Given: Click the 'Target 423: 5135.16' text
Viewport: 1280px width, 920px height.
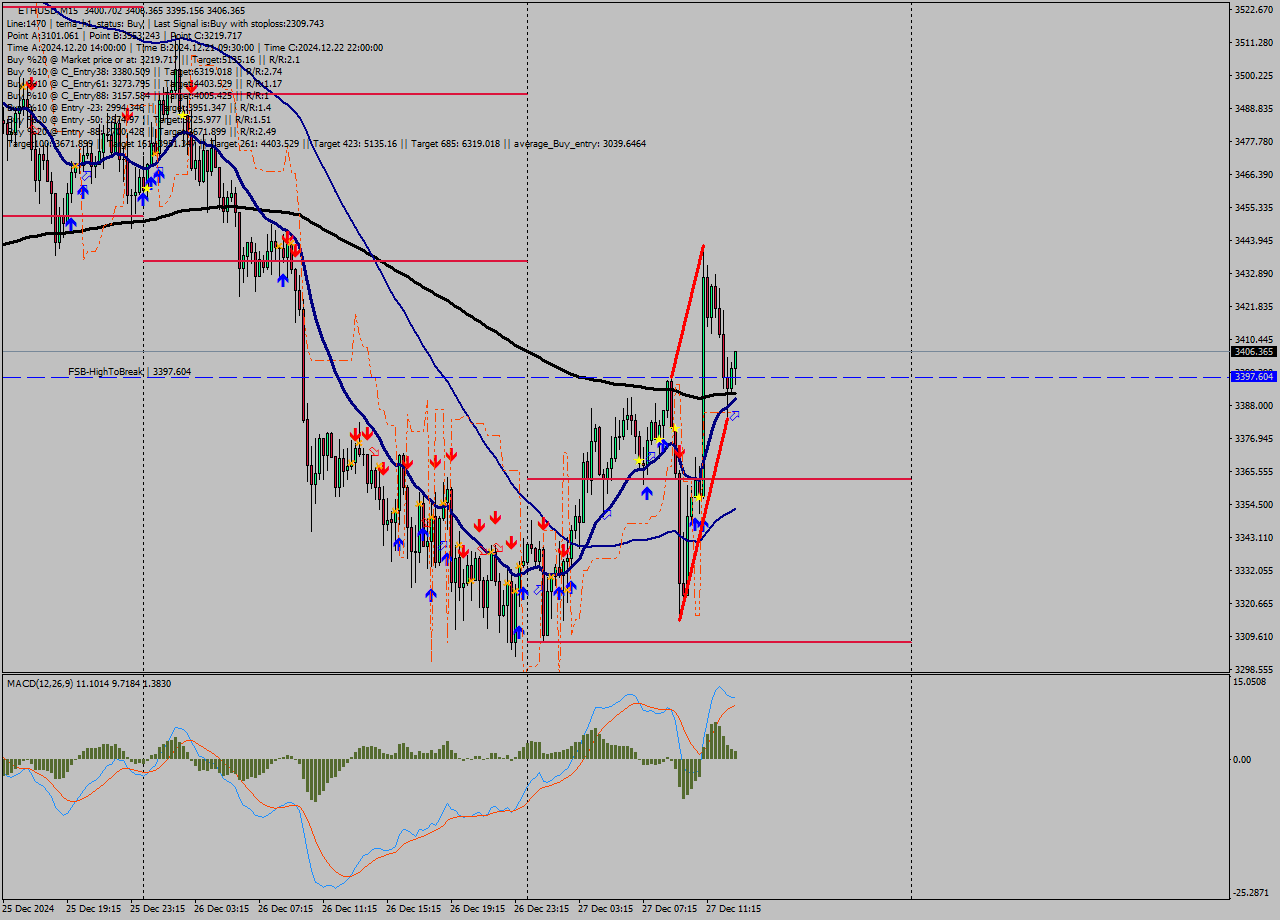Looking at the screenshot, I should (x=355, y=144).
